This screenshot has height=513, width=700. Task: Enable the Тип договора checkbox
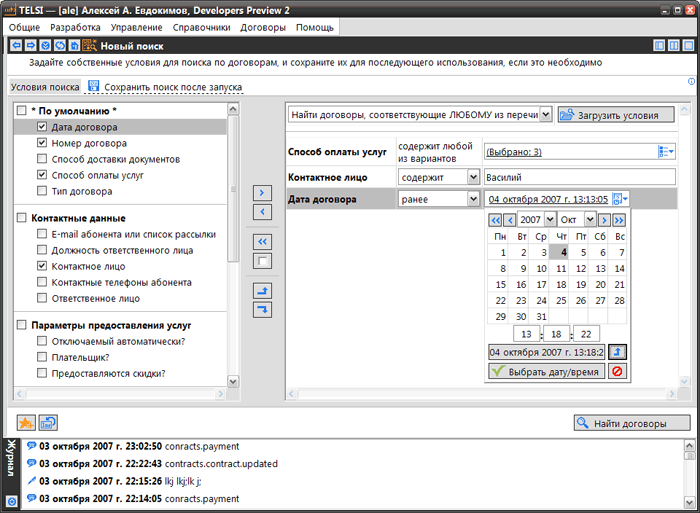42,191
